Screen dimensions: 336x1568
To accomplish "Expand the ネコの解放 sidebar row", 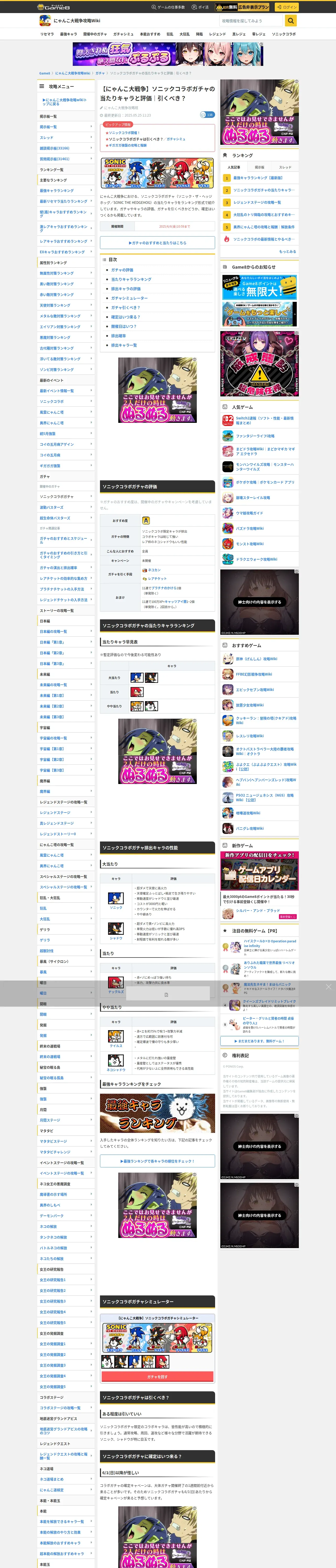I will tap(66, 1226).
